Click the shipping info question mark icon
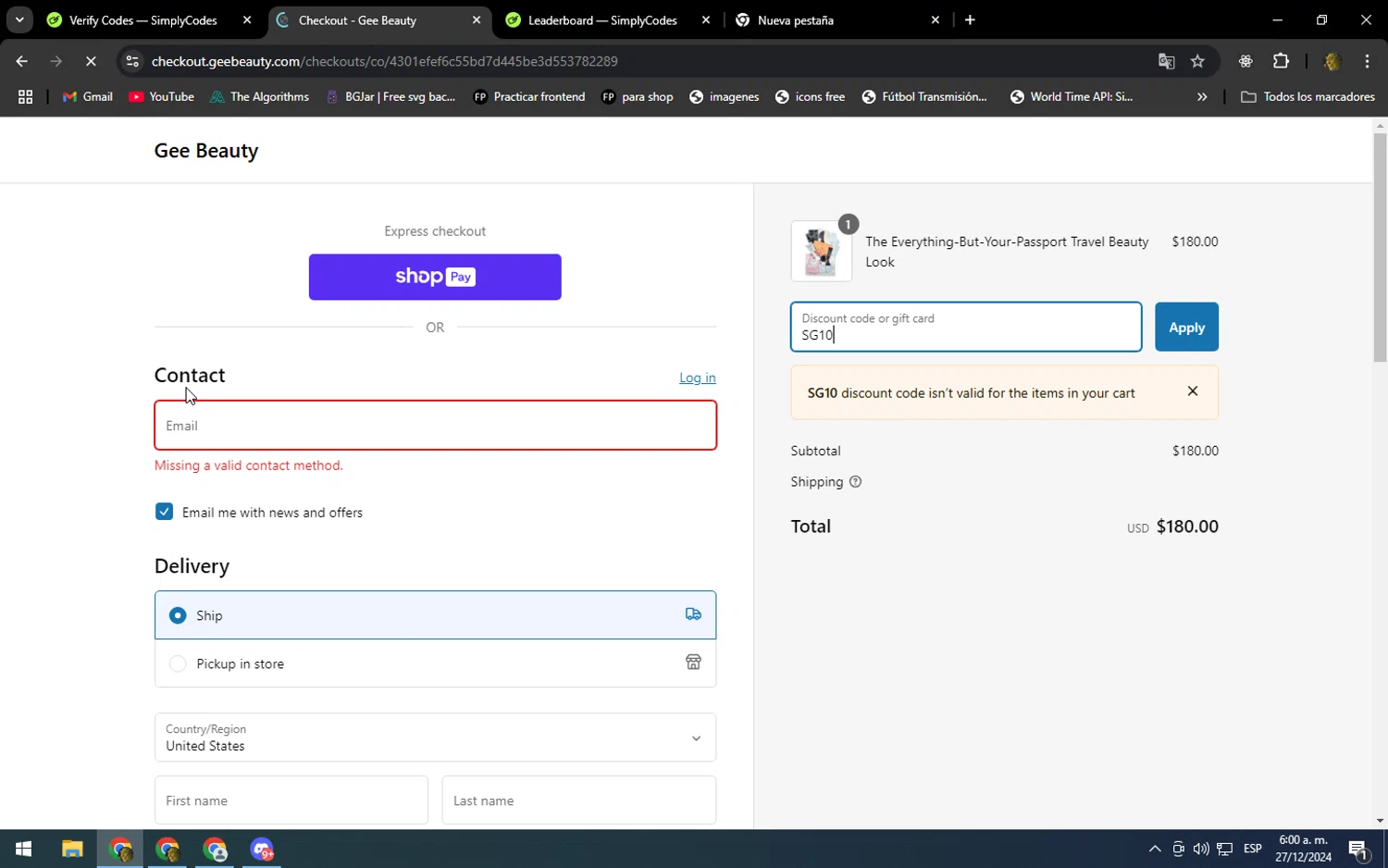Image resolution: width=1388 pixels, height=868 pixels. [855, 481]
